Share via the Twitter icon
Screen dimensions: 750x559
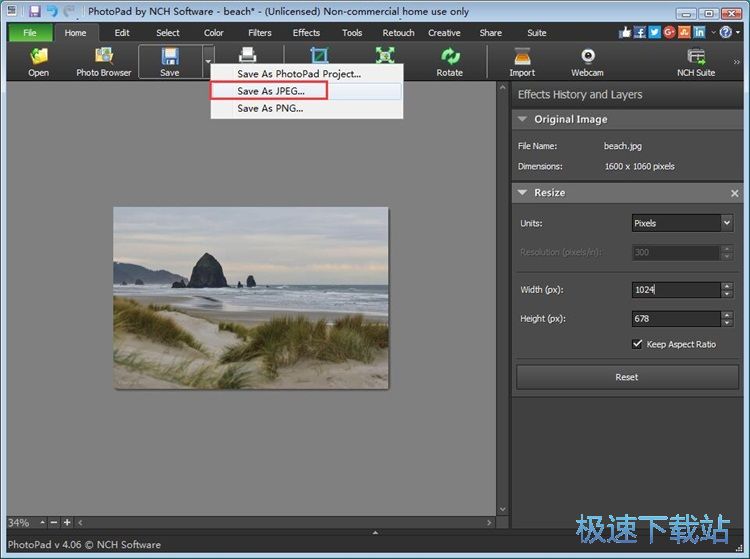654,32
